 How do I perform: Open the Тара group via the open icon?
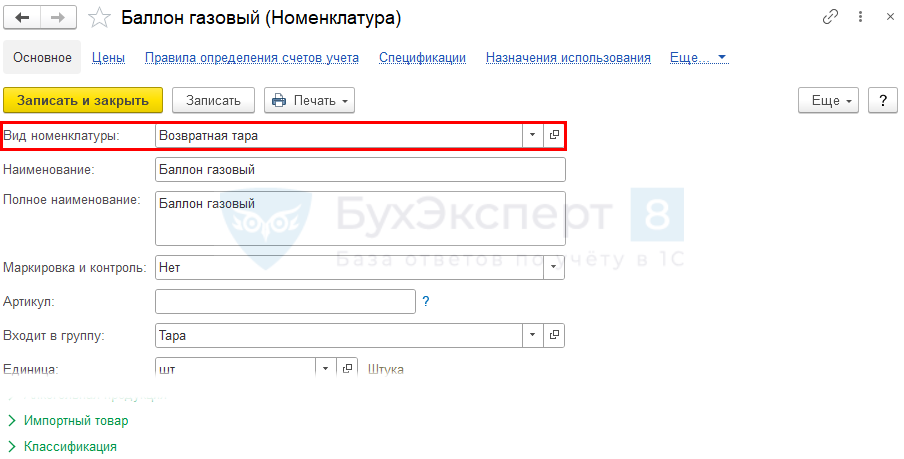(554, 335)
